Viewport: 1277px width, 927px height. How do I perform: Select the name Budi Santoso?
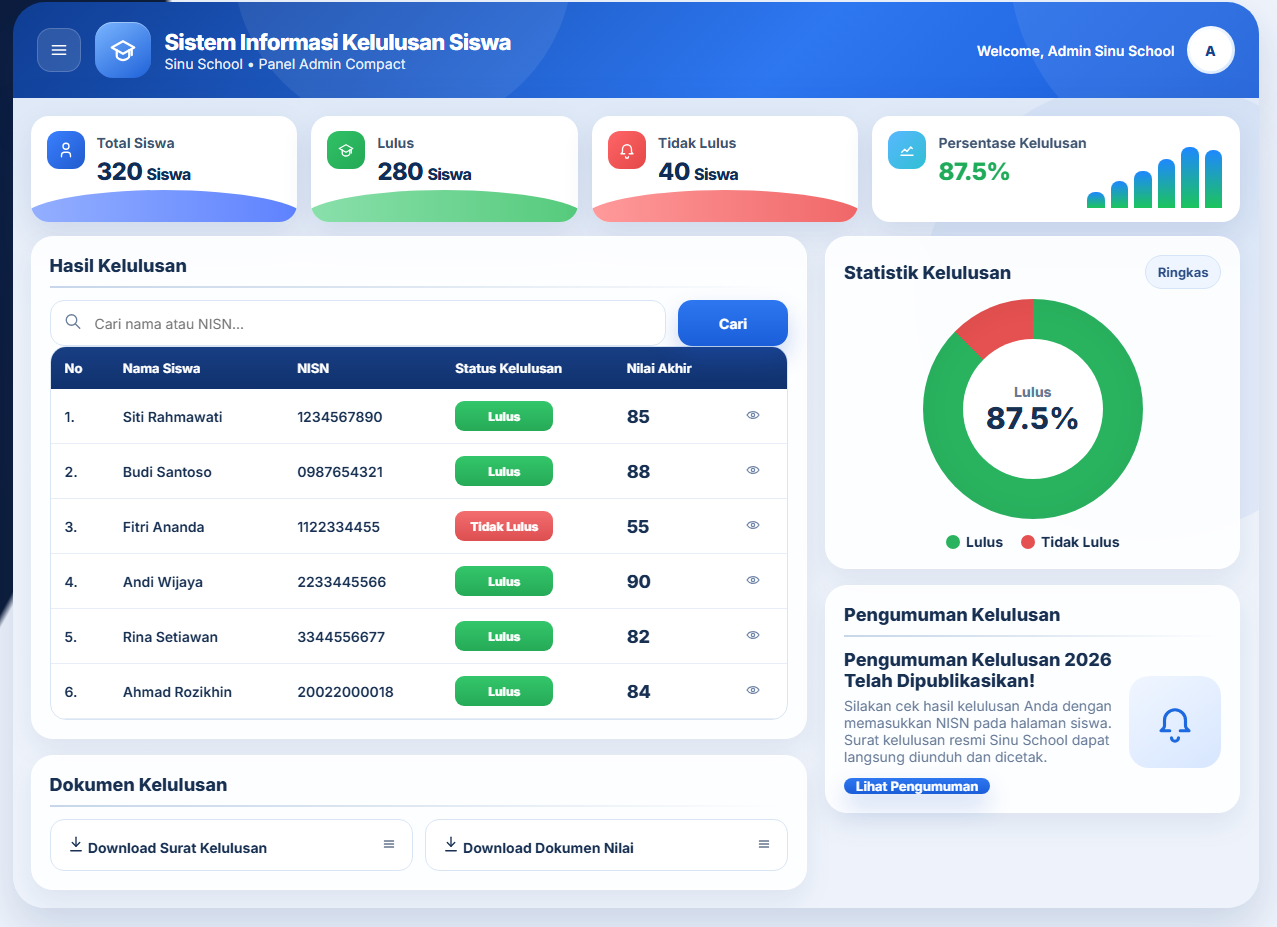(167, 472)
